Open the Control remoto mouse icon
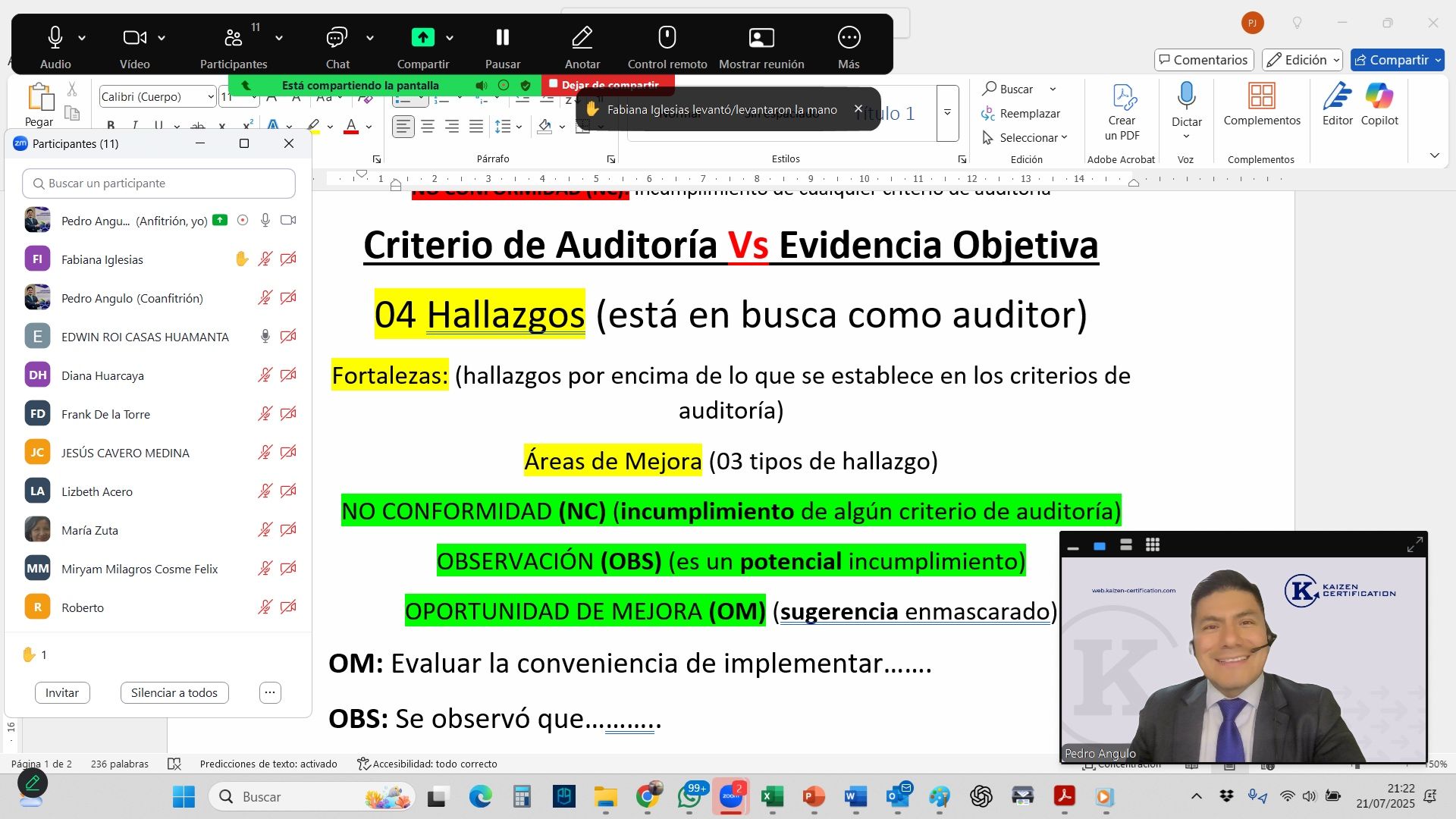Viewport: 1456px width, 819px height. coord(667,38)
